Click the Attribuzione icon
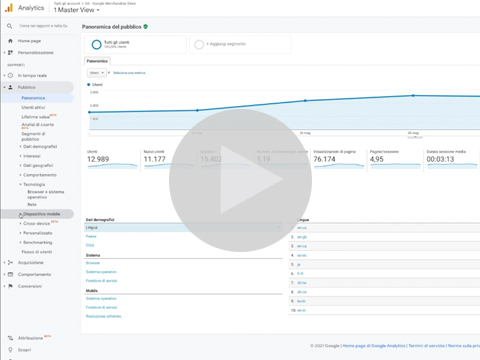Image resolution: width=480 pixels, height=360 pixels. 10,338
